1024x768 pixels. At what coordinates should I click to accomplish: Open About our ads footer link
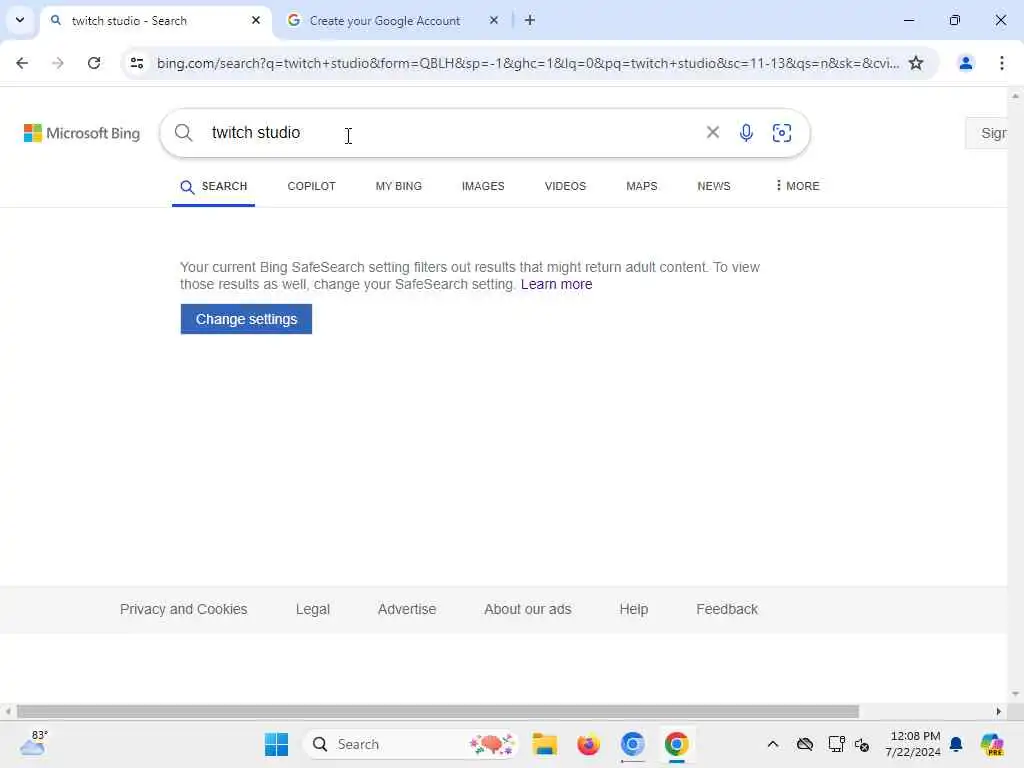tap(528, 609)
